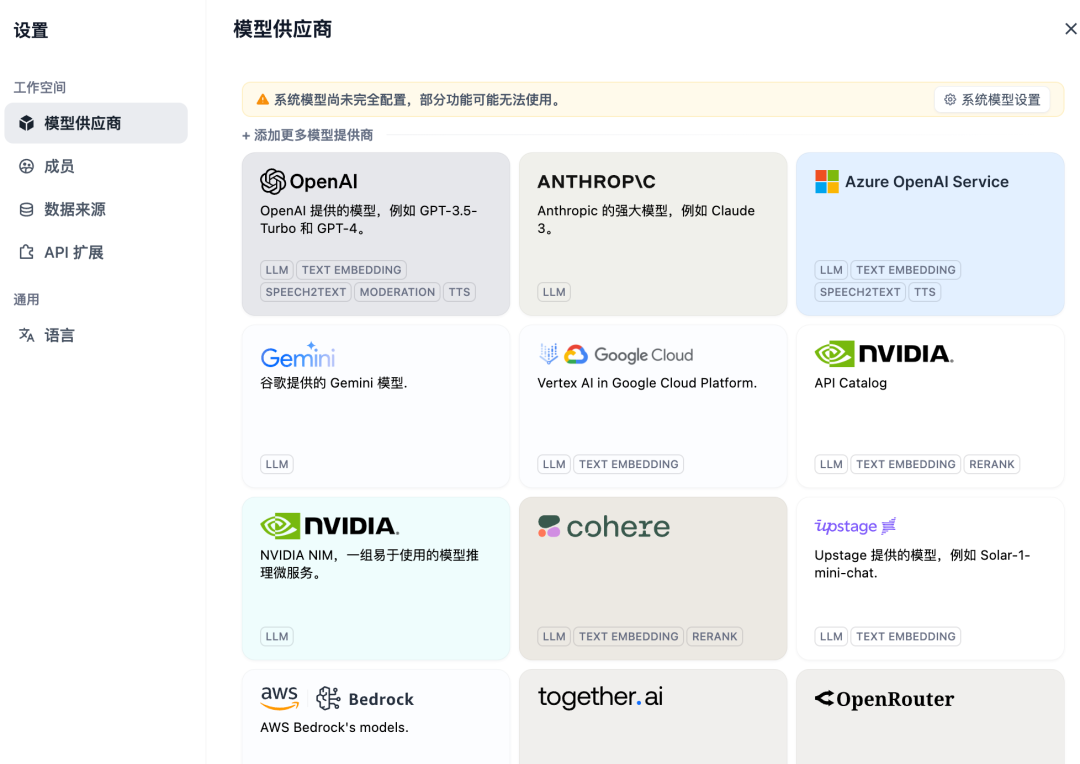Click SPEECH2TEXT tag on OpenAI card
1080x764 pixels.
pyautogui.click(x=306, y=292)
